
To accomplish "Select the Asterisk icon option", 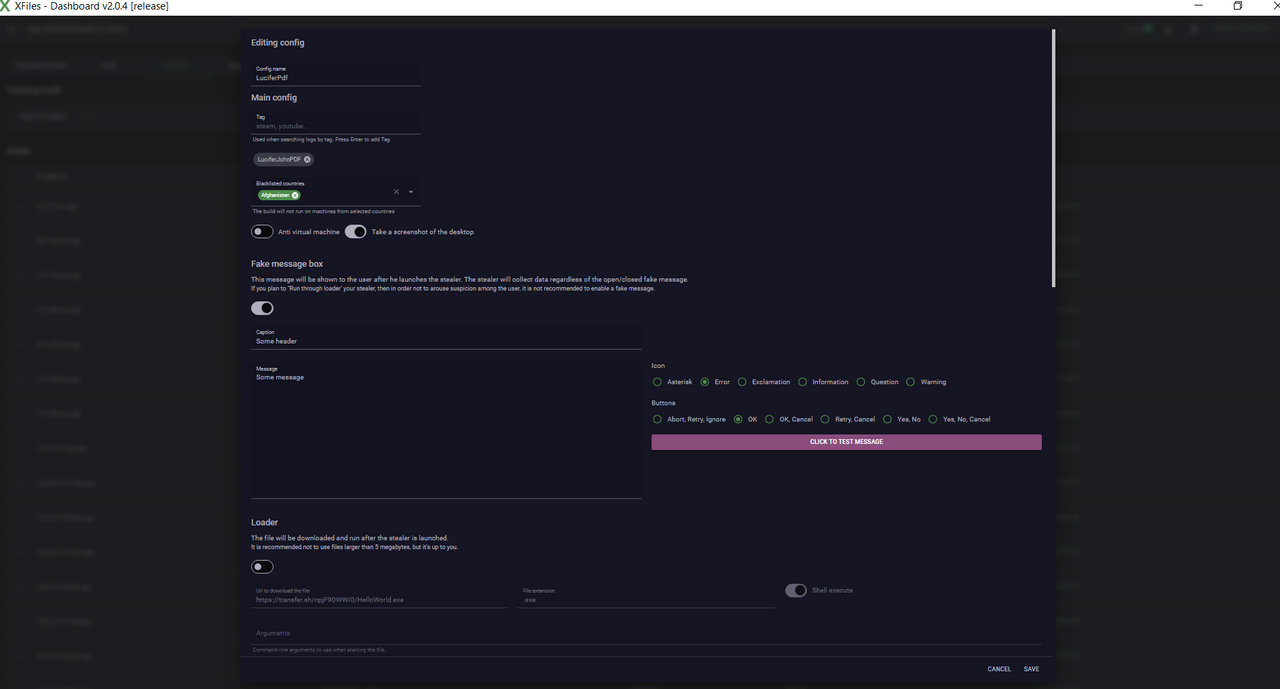I will coord(657,382).
